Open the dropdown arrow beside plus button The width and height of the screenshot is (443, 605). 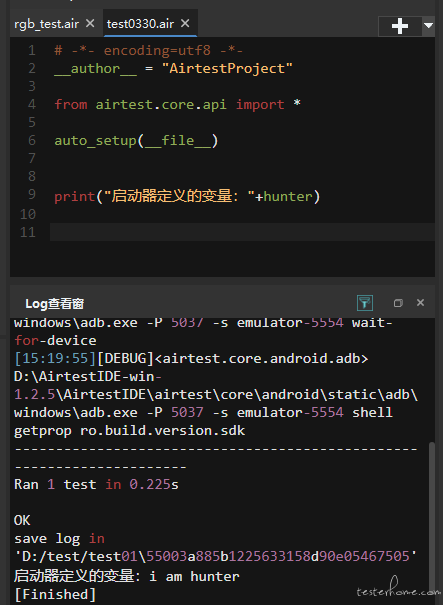pyautogui.click(x=428, y=25)
